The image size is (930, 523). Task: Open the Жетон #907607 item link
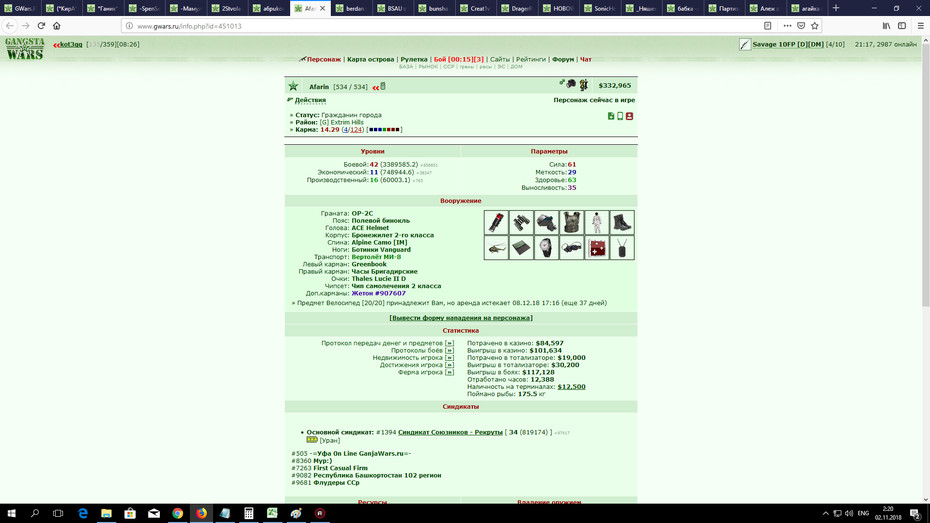click(378, 293)
